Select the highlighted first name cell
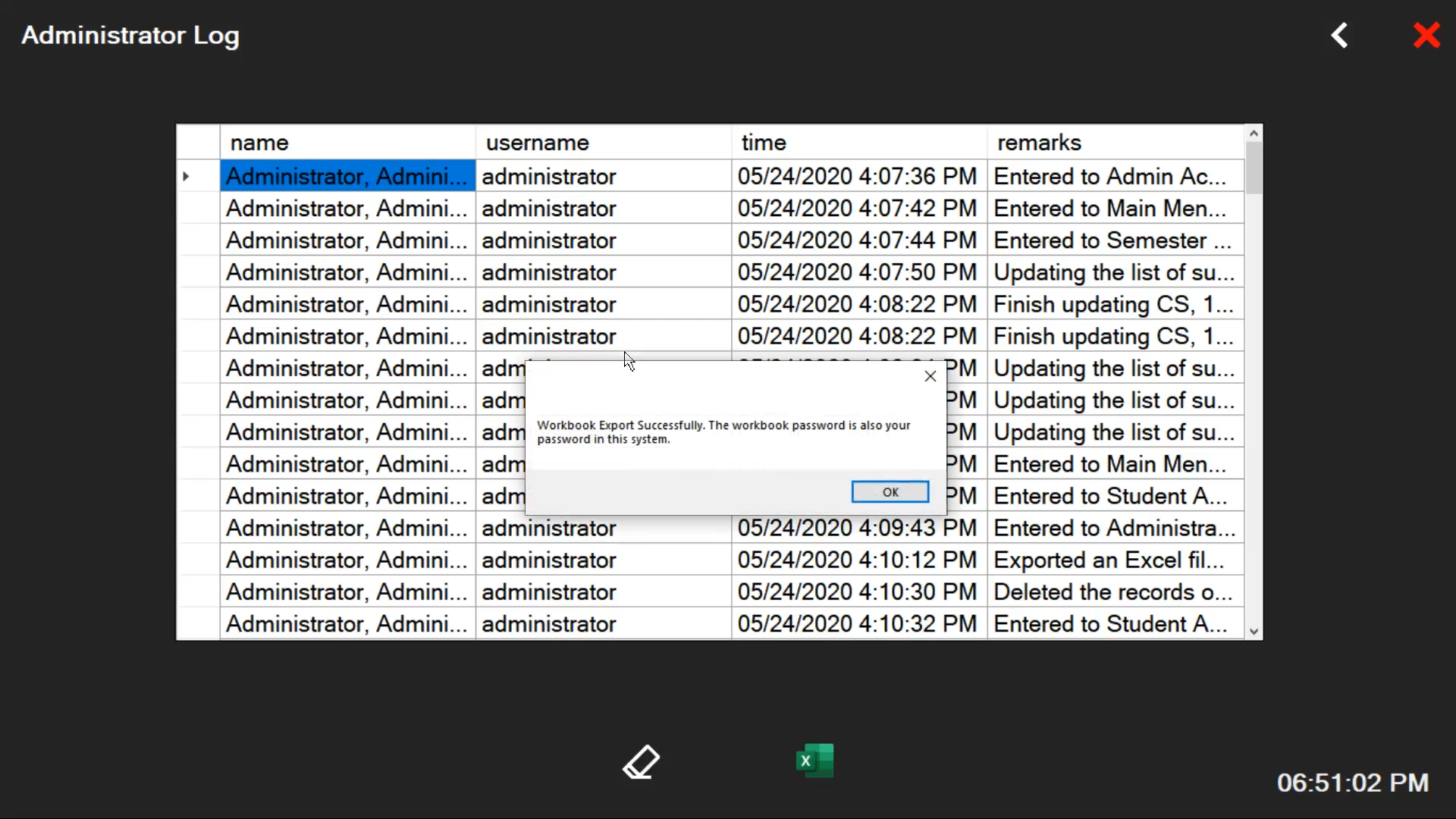The height and width of the screenshot is (819, 1456). point(347,177)
